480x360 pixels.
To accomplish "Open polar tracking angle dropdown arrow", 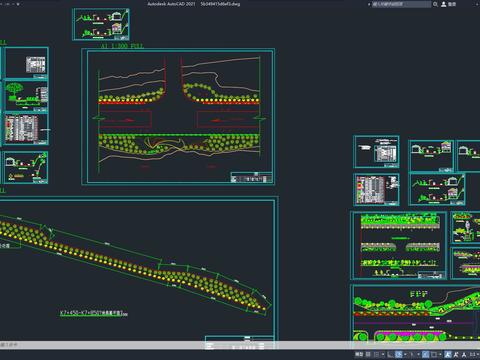I will [x=405, y=354].
